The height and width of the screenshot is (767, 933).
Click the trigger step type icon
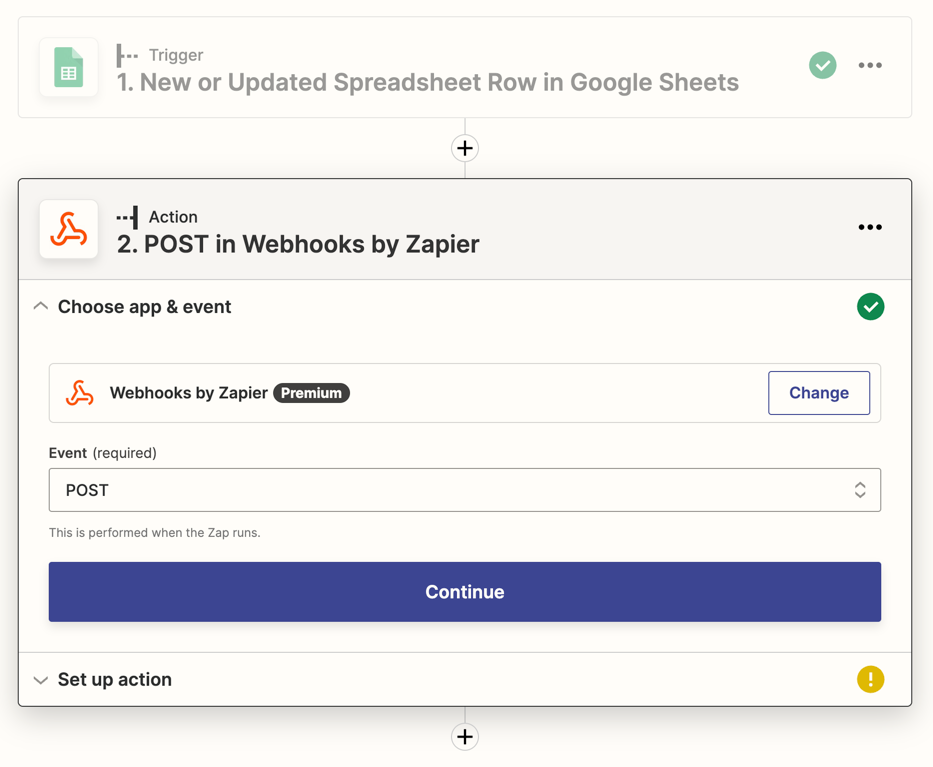[x=127, y=55]
